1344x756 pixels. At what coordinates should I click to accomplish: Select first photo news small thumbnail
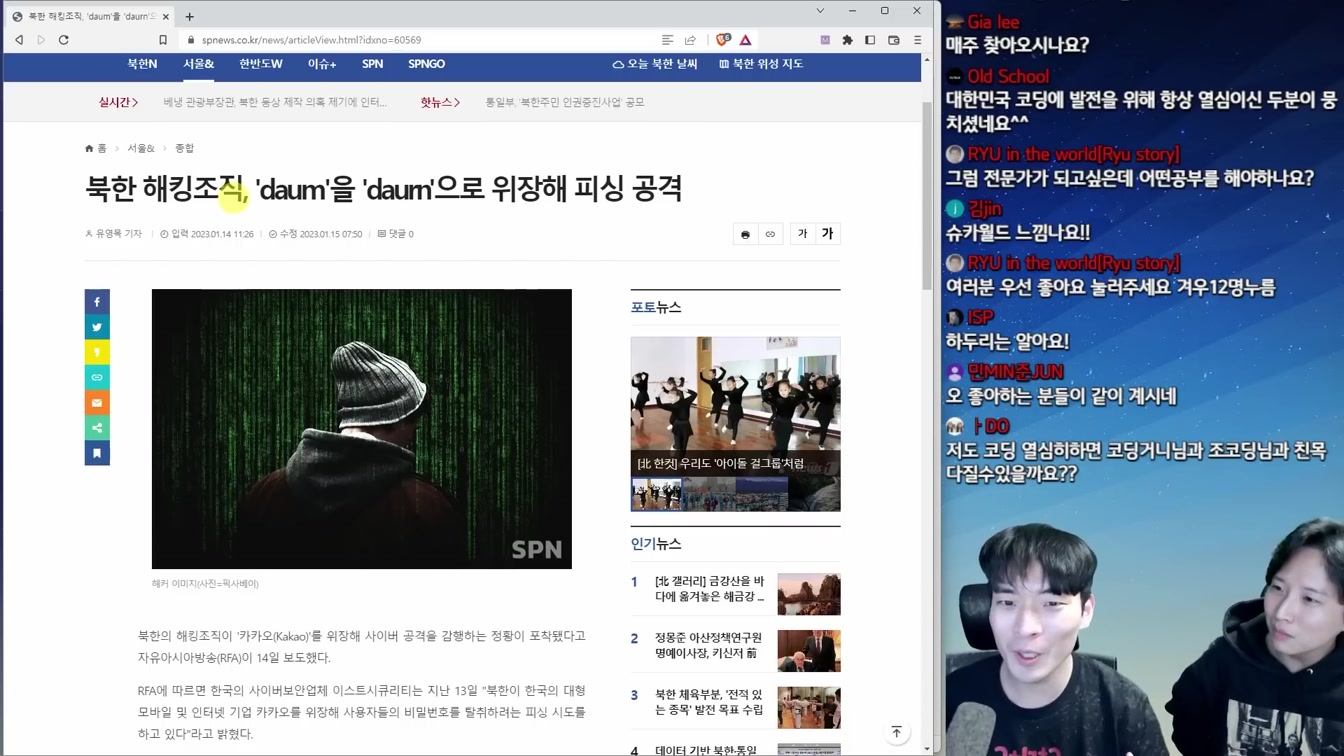pos(656,494)
